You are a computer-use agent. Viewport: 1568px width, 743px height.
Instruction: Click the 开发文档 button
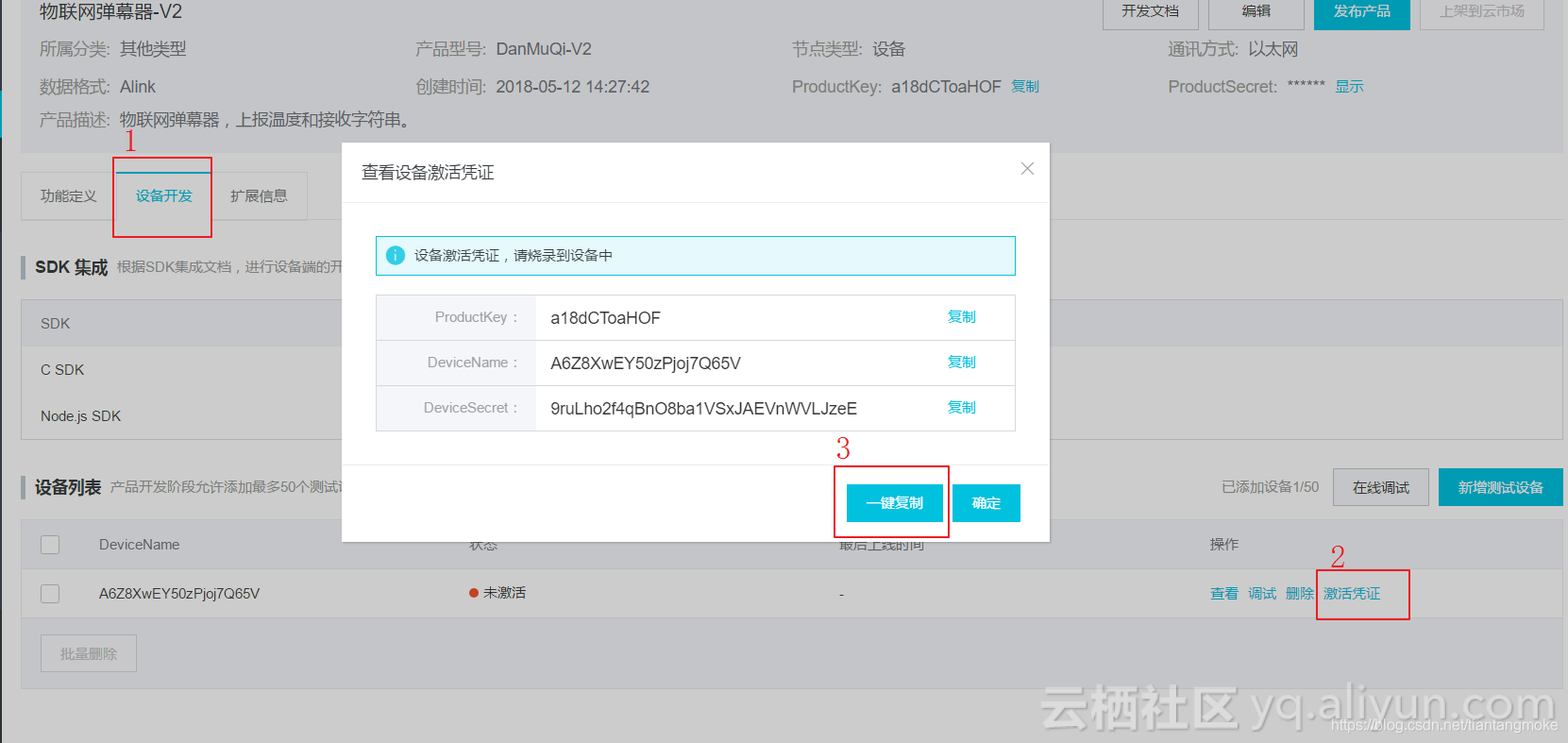click(x=1151, y=12)
